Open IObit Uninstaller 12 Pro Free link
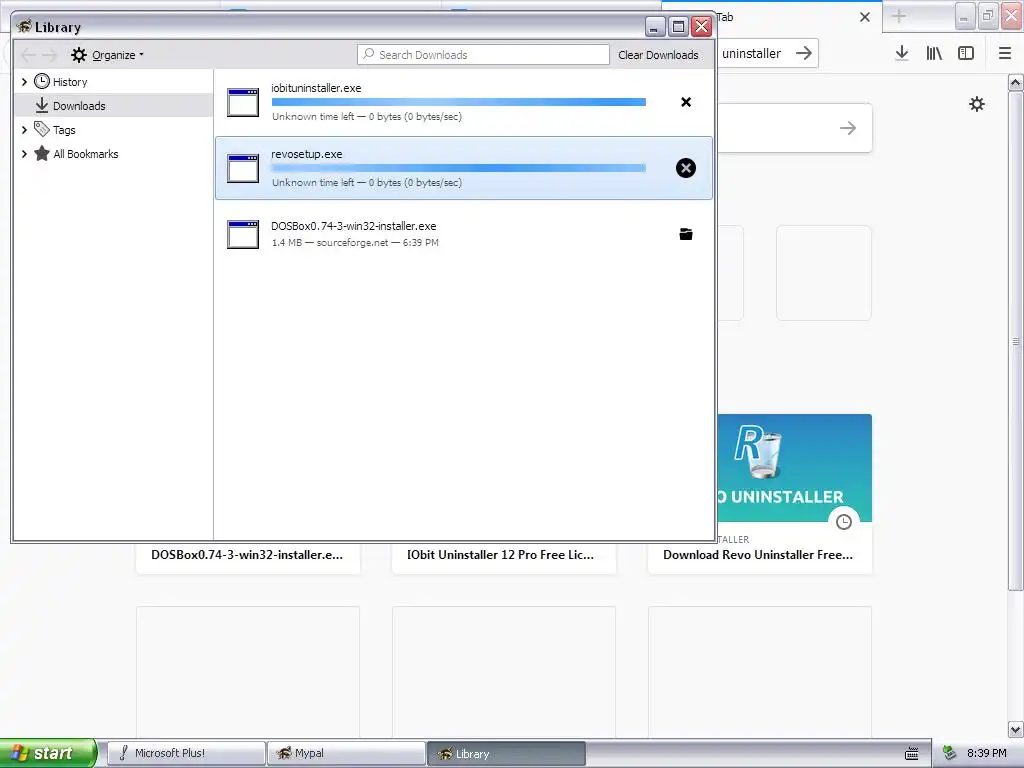Screen dimensions: 1024x768 point(500,555)
